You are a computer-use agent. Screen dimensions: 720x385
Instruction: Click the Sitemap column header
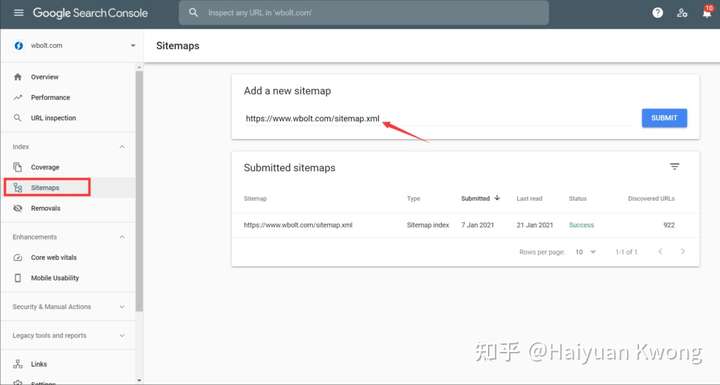point(255,198)
